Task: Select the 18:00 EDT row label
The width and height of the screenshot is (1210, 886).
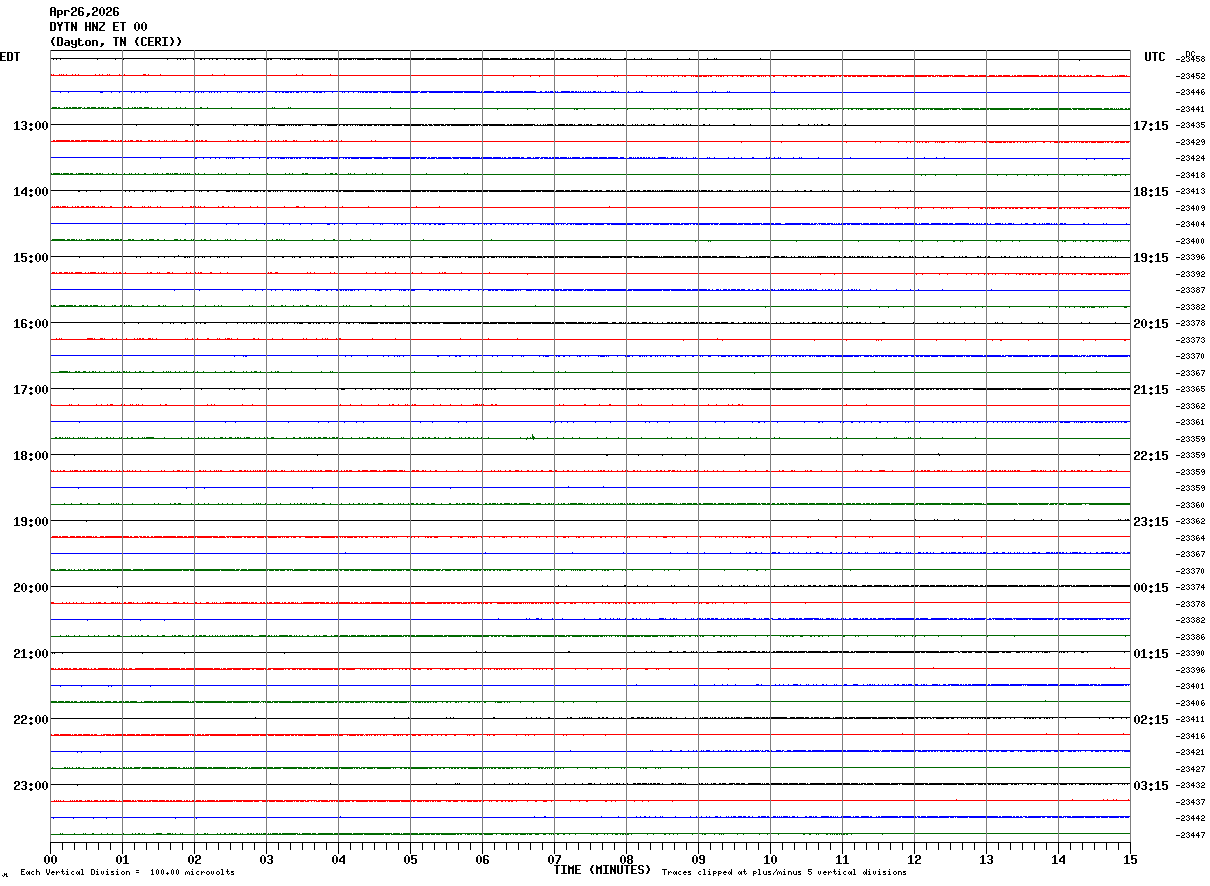Action: coord(30,455)
